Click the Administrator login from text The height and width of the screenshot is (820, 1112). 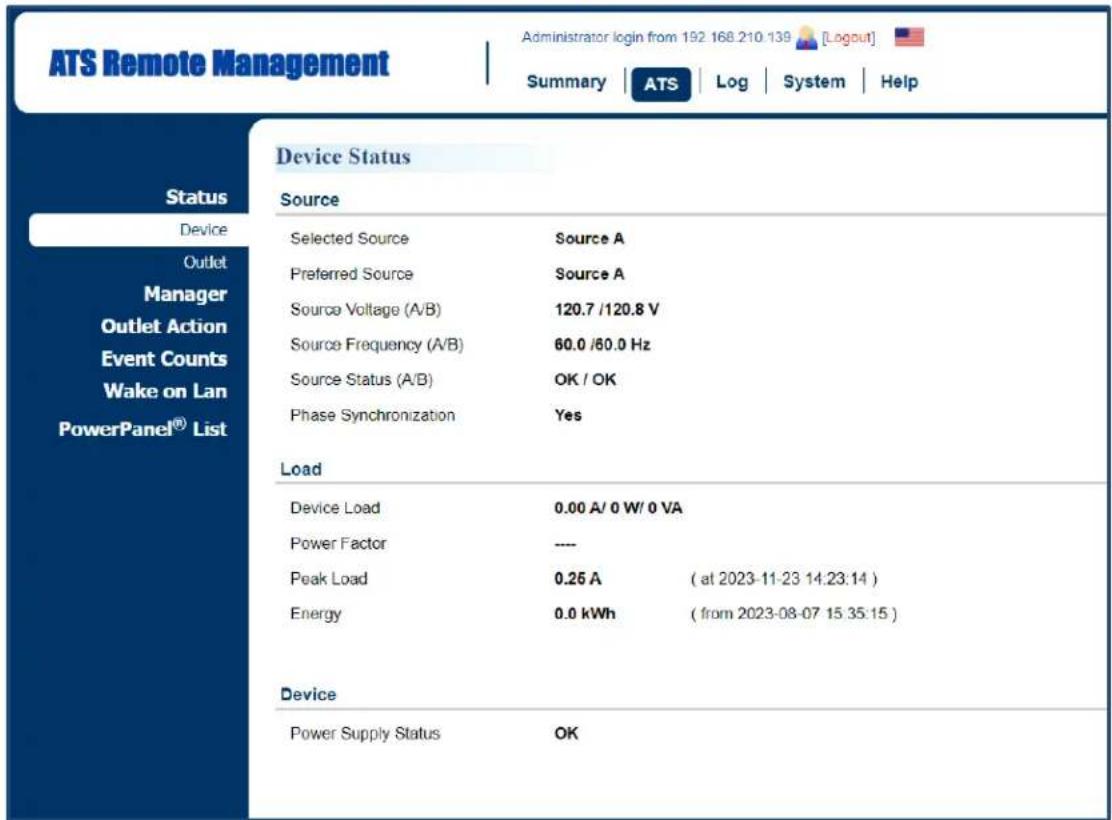pos(656,37)
